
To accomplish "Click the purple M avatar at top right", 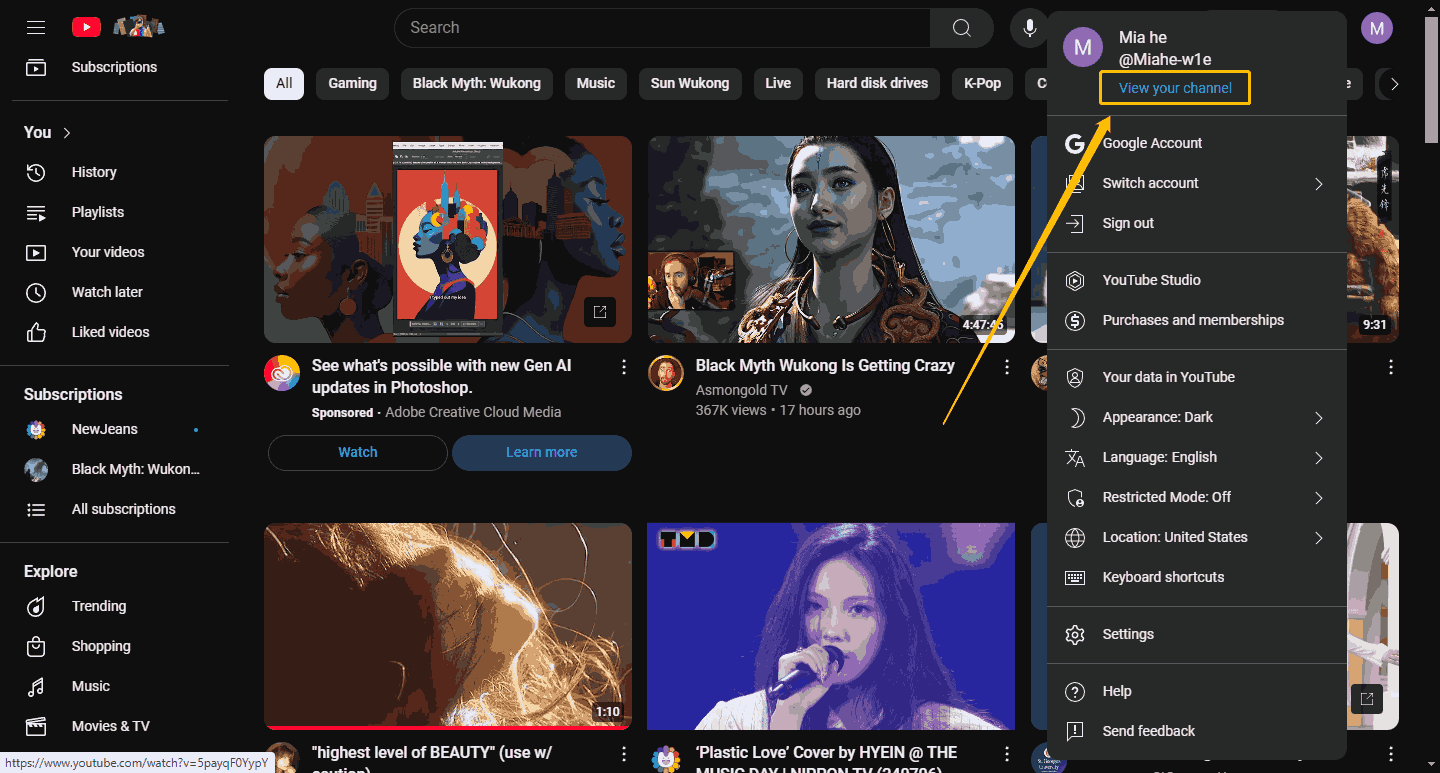I will pos(1377,28).
